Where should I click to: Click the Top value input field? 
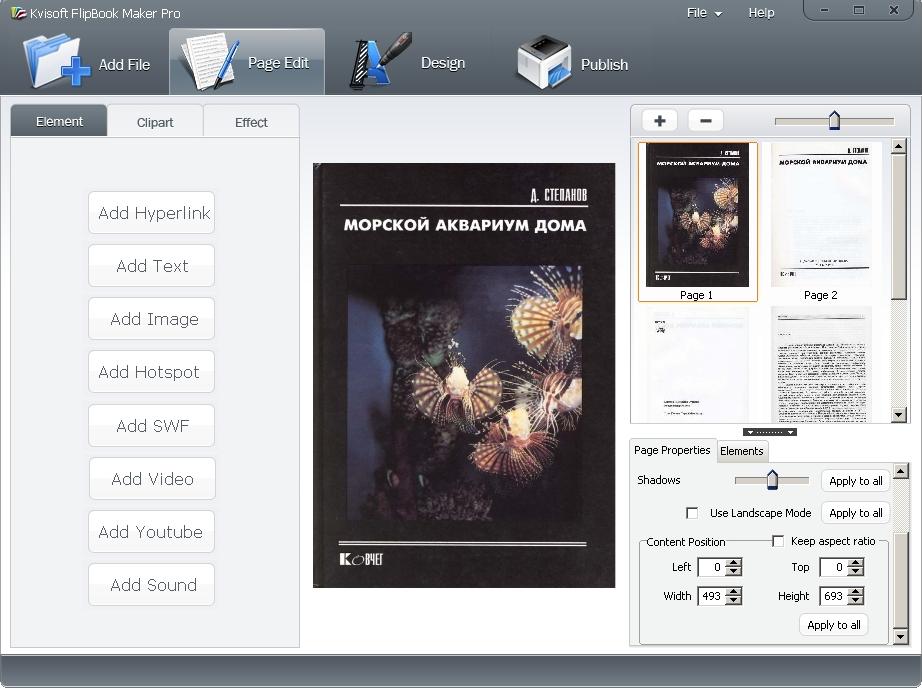point(834,567)
